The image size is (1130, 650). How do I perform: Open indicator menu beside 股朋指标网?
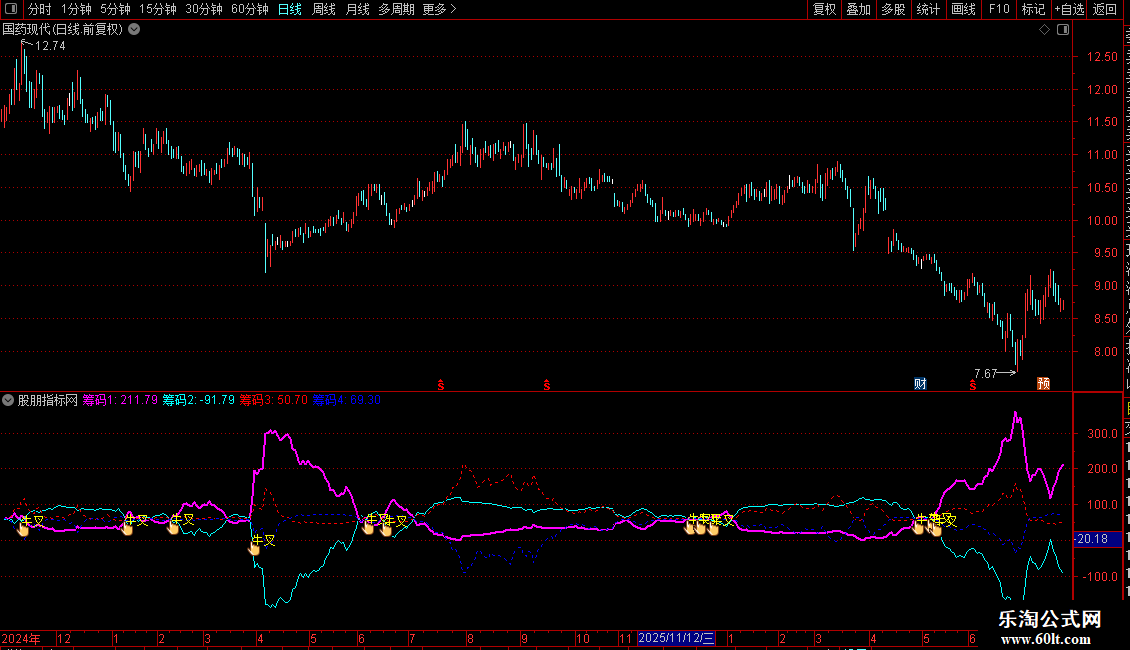[8, 400]
